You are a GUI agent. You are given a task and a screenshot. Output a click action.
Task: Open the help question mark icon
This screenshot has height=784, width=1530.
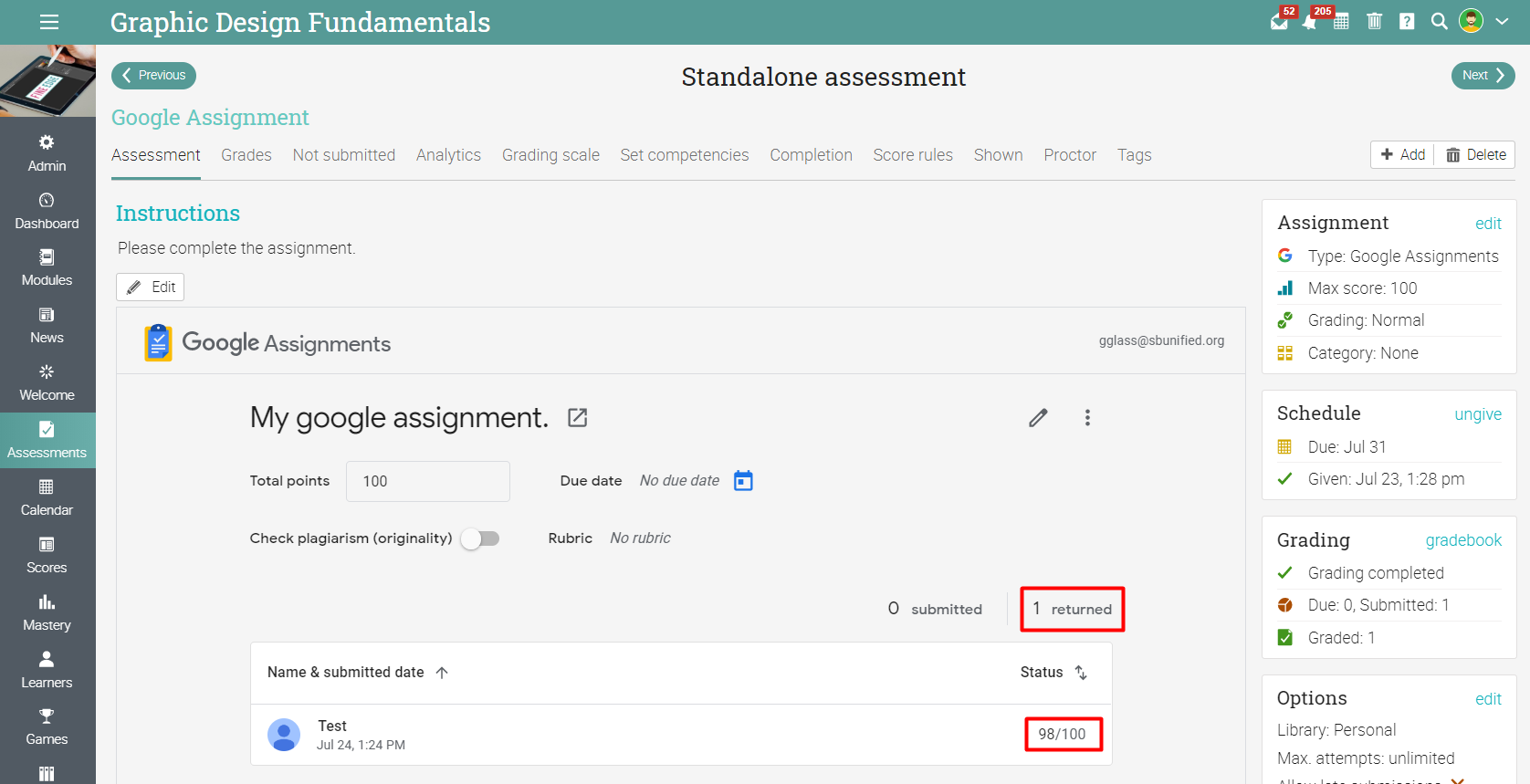(1407, 21)
